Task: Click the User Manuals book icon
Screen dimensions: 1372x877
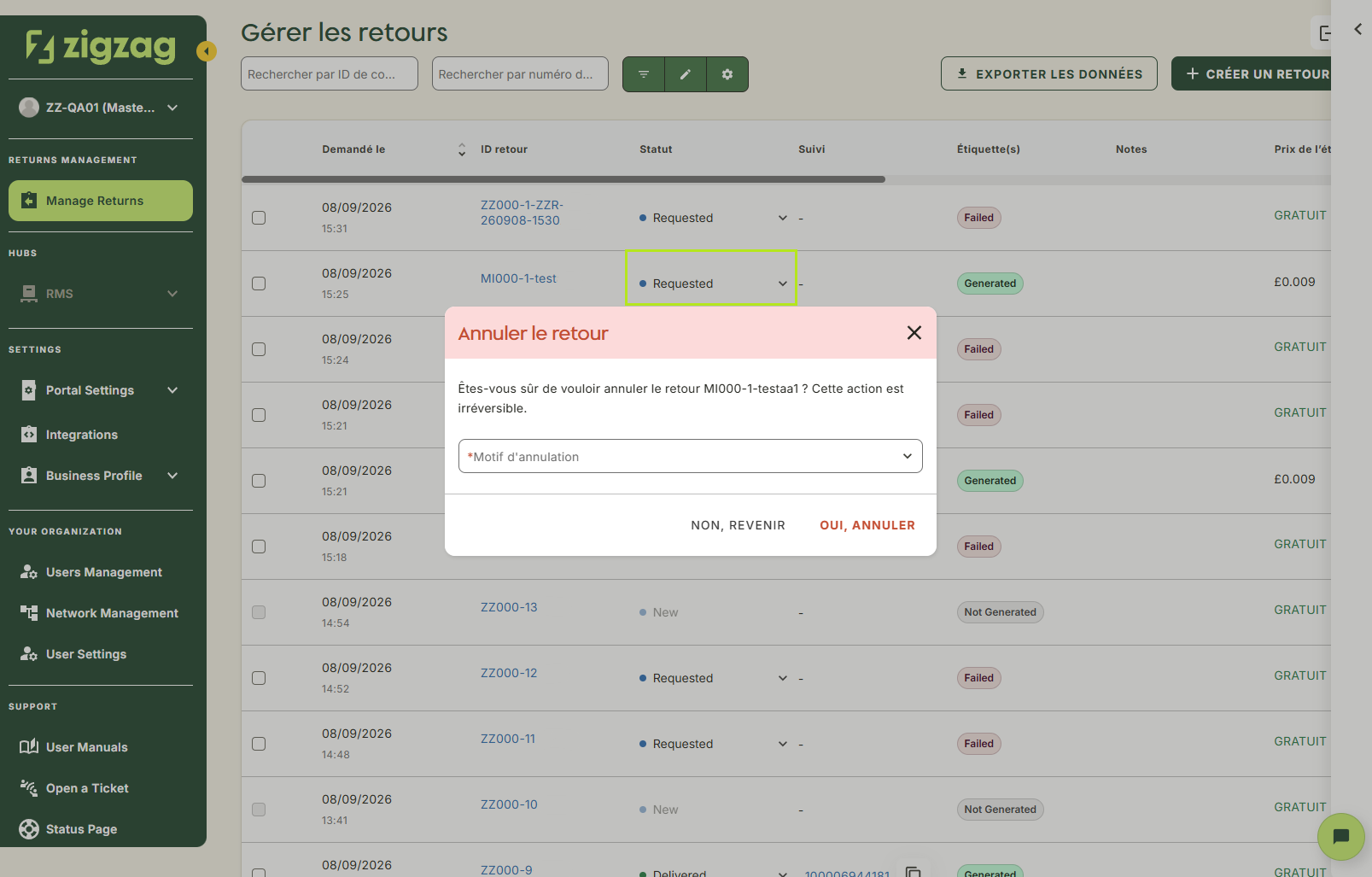Action: [29, 747]
